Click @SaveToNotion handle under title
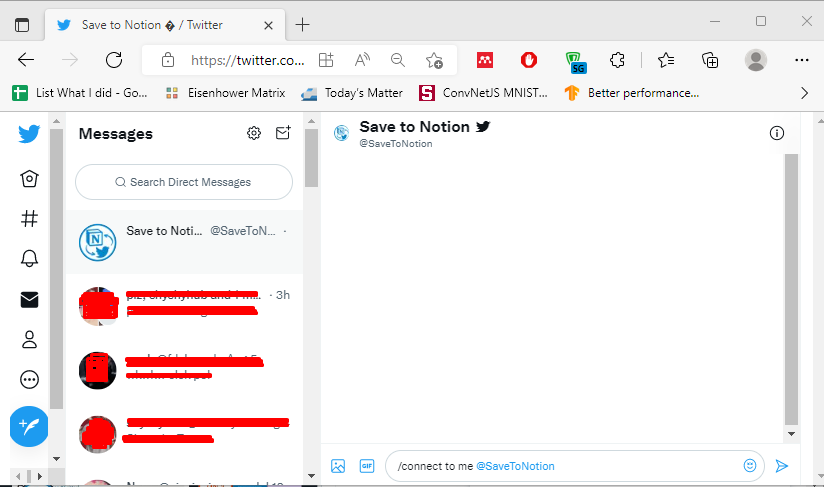Screen dimensions: 824x487 pyautogui.click(x=396, y=143)
